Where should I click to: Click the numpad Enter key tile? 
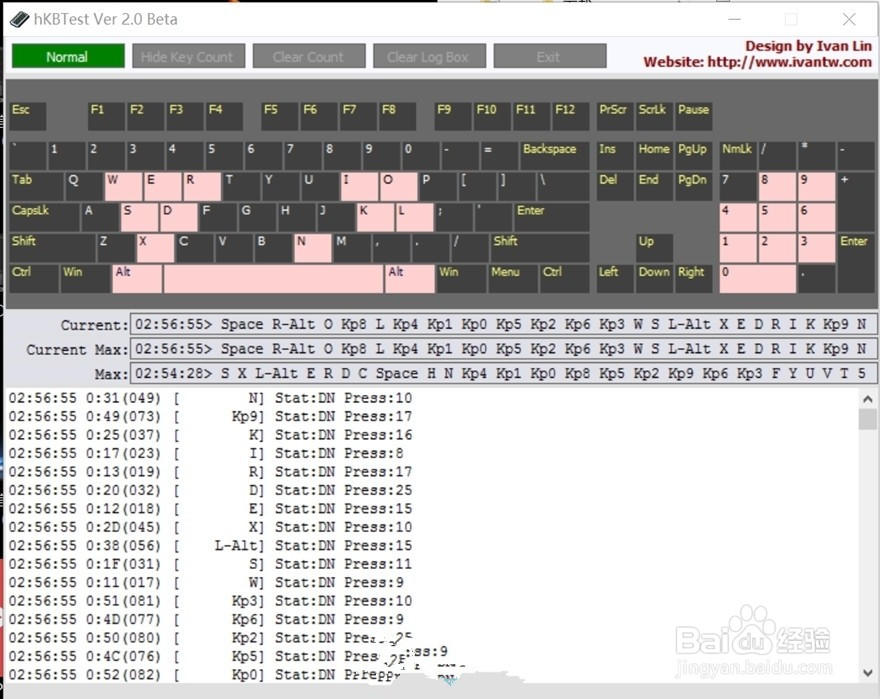(x=856, y=263)
